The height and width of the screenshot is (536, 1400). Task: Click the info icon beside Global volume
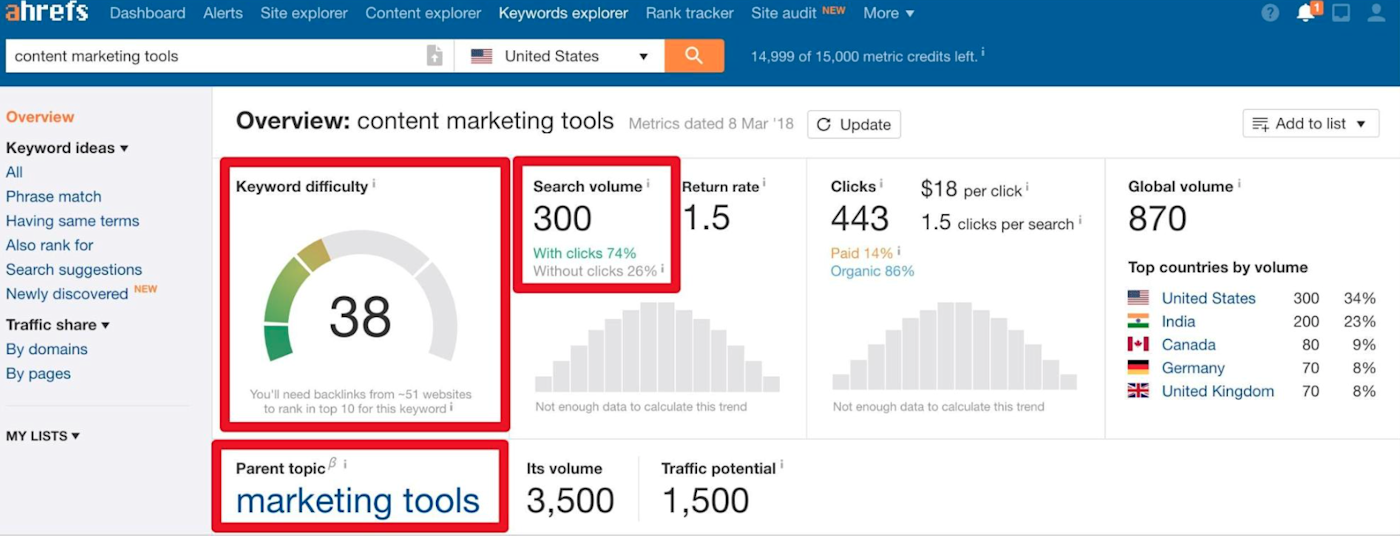[x=1240, y=184]
